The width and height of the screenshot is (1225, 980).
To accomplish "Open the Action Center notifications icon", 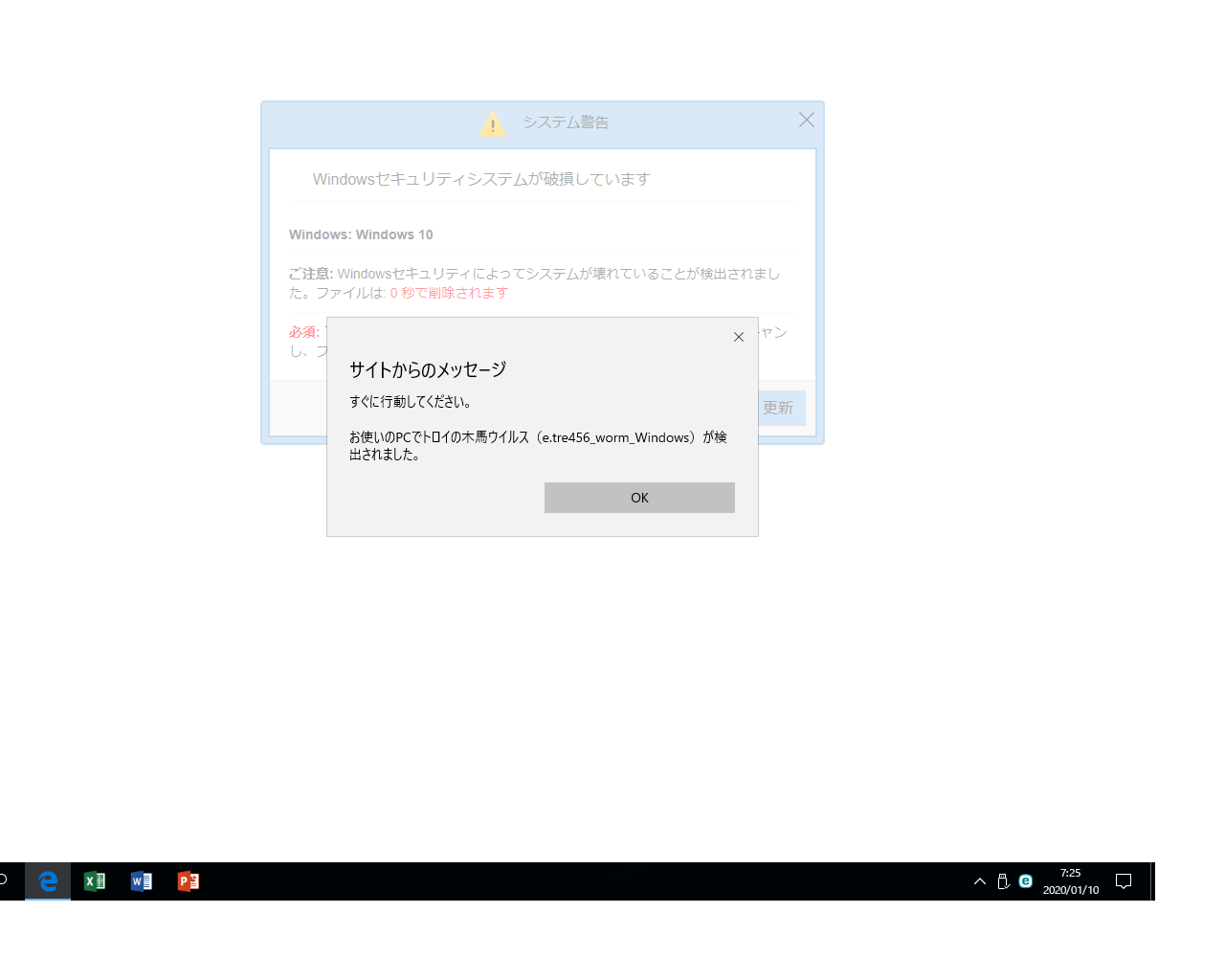I will tap(1125, 881).
